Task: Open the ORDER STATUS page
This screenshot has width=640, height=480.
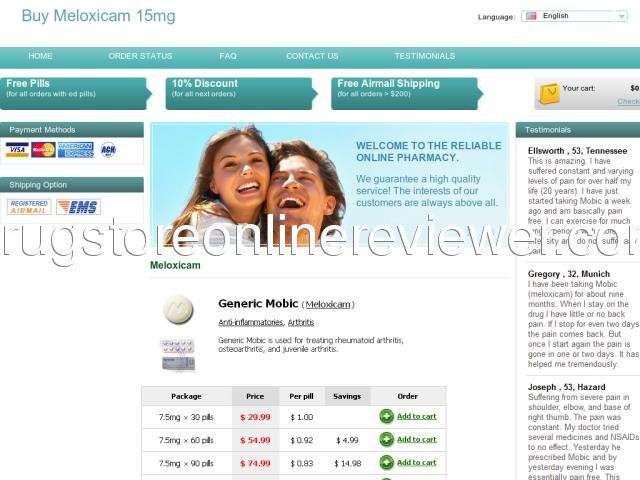Action: coord(140,56)
